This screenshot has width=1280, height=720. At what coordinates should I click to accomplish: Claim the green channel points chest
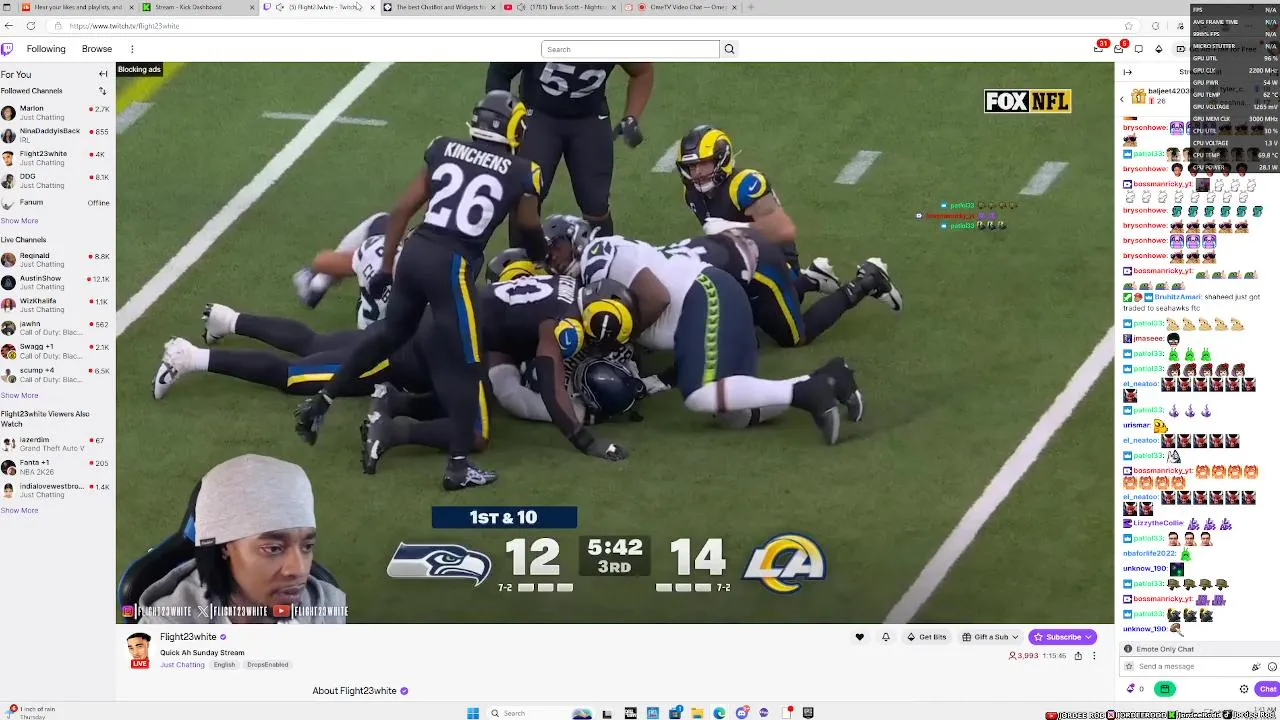pyautogui.click(x=1165, y=689)
